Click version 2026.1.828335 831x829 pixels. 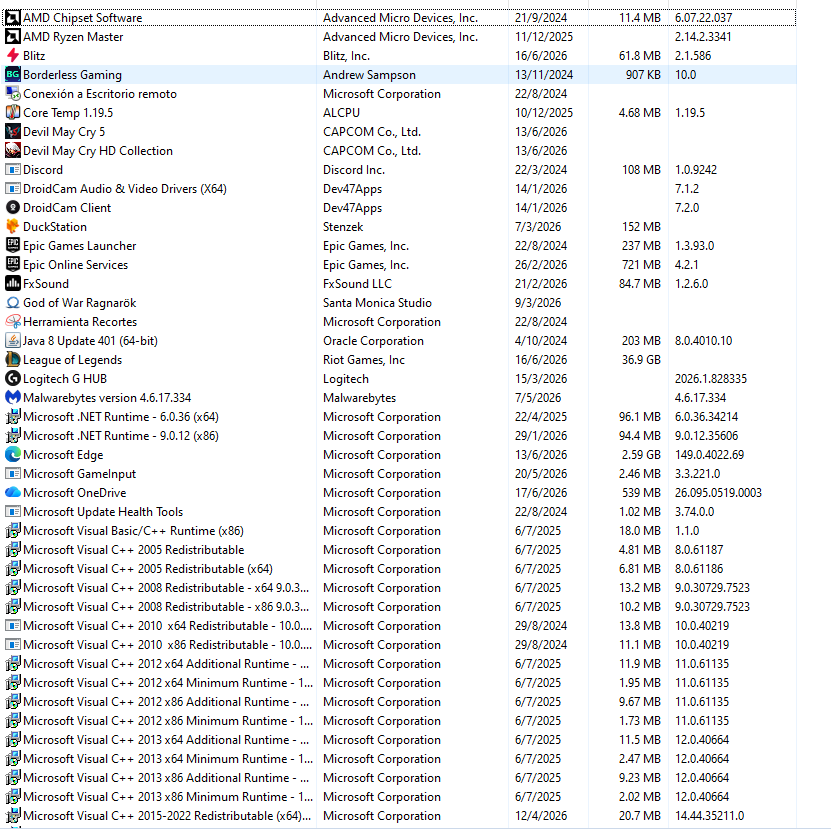(711, 379)
